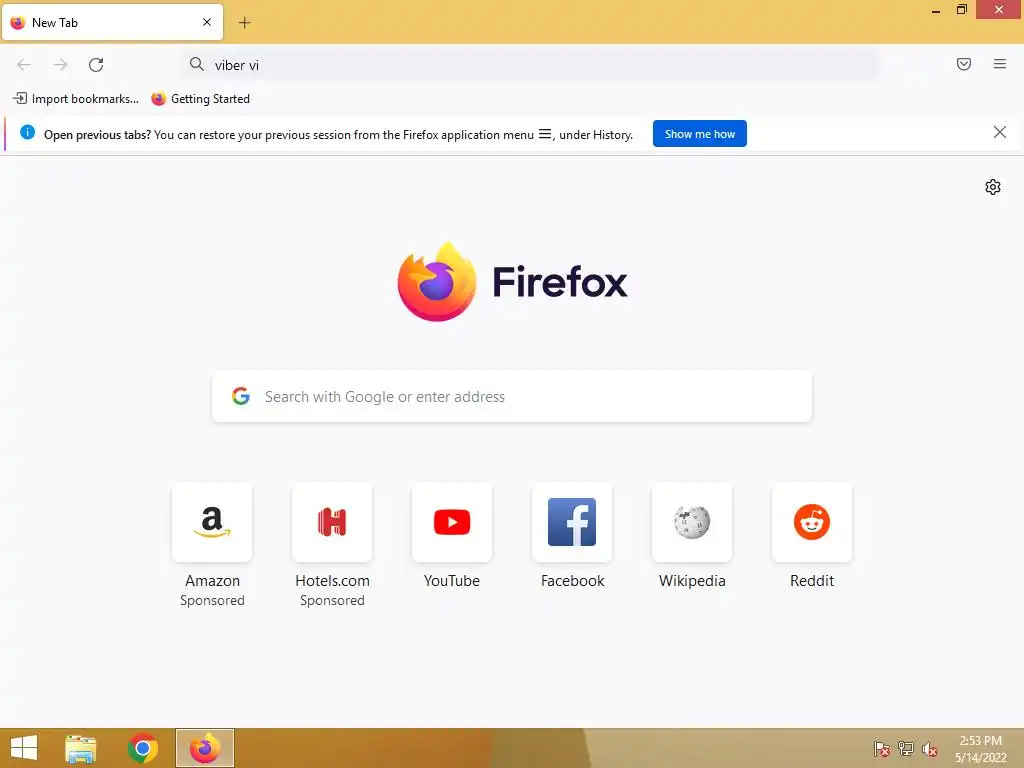Open the YouTube shortcut tile
The height and width of the screenshot is (768, 1024).
tap(452, 522)
